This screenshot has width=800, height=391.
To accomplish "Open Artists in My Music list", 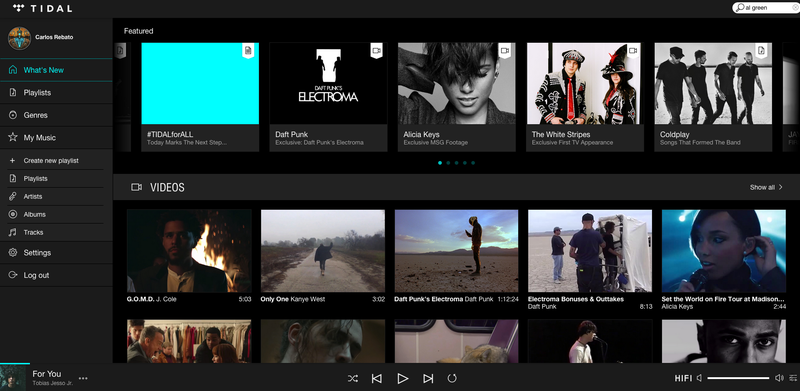I will (x=56, y=197).
